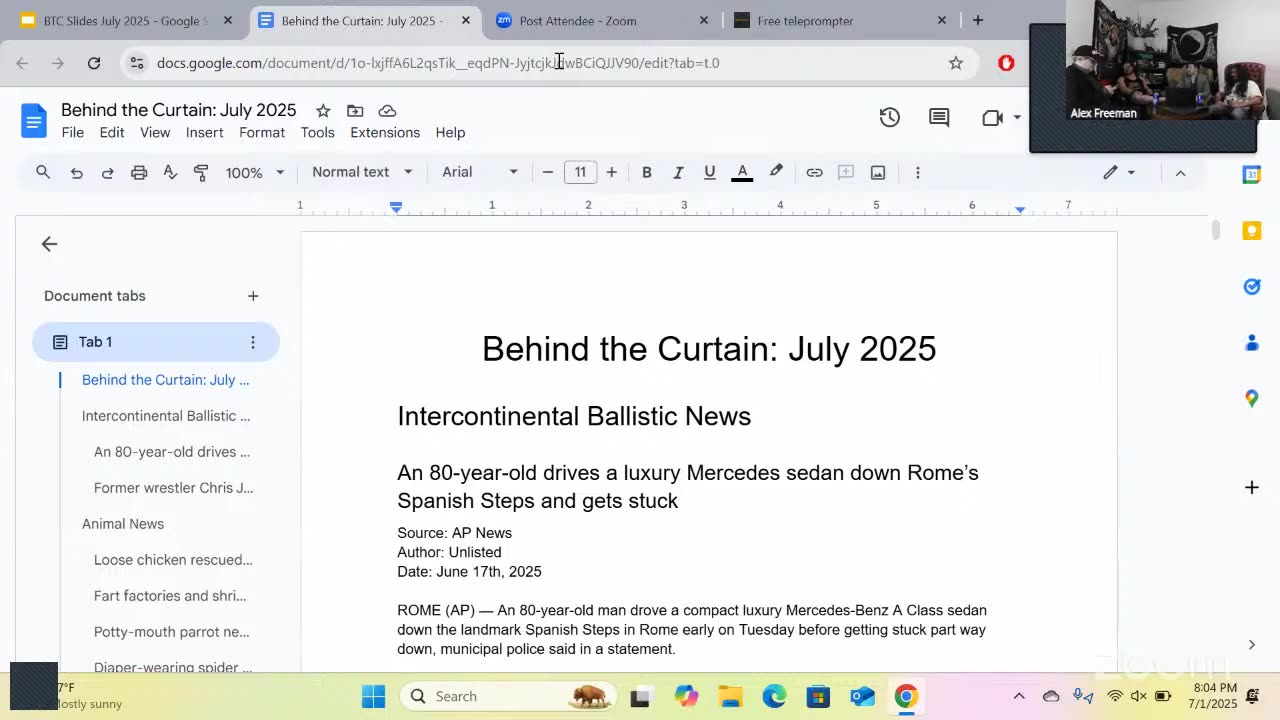Open the Google Docs home icon
The height and width of the screenshot is (720, 1280).
coord(33,121)
